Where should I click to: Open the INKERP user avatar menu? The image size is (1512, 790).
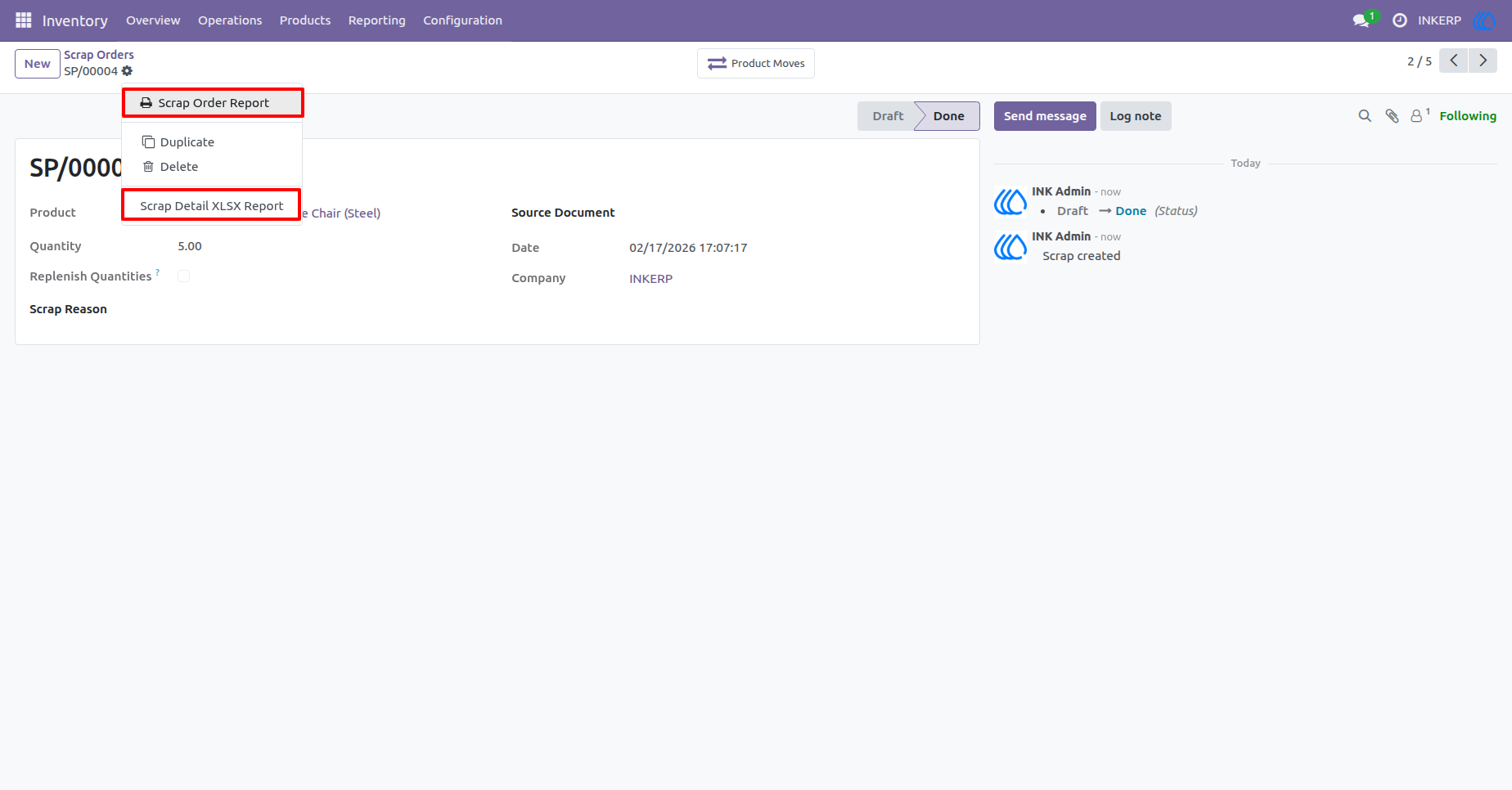(x=1484, y=20)
